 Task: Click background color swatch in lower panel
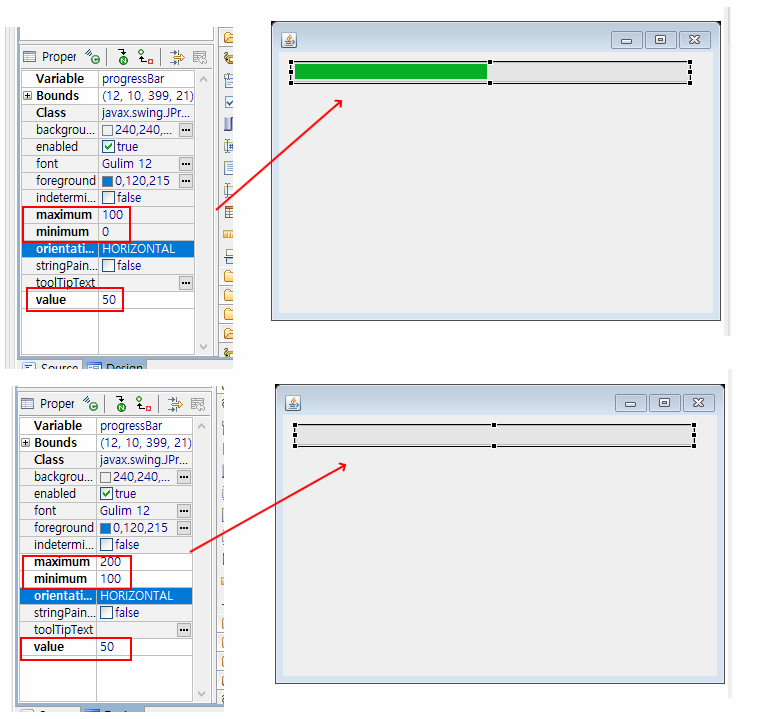pos(105,477)
